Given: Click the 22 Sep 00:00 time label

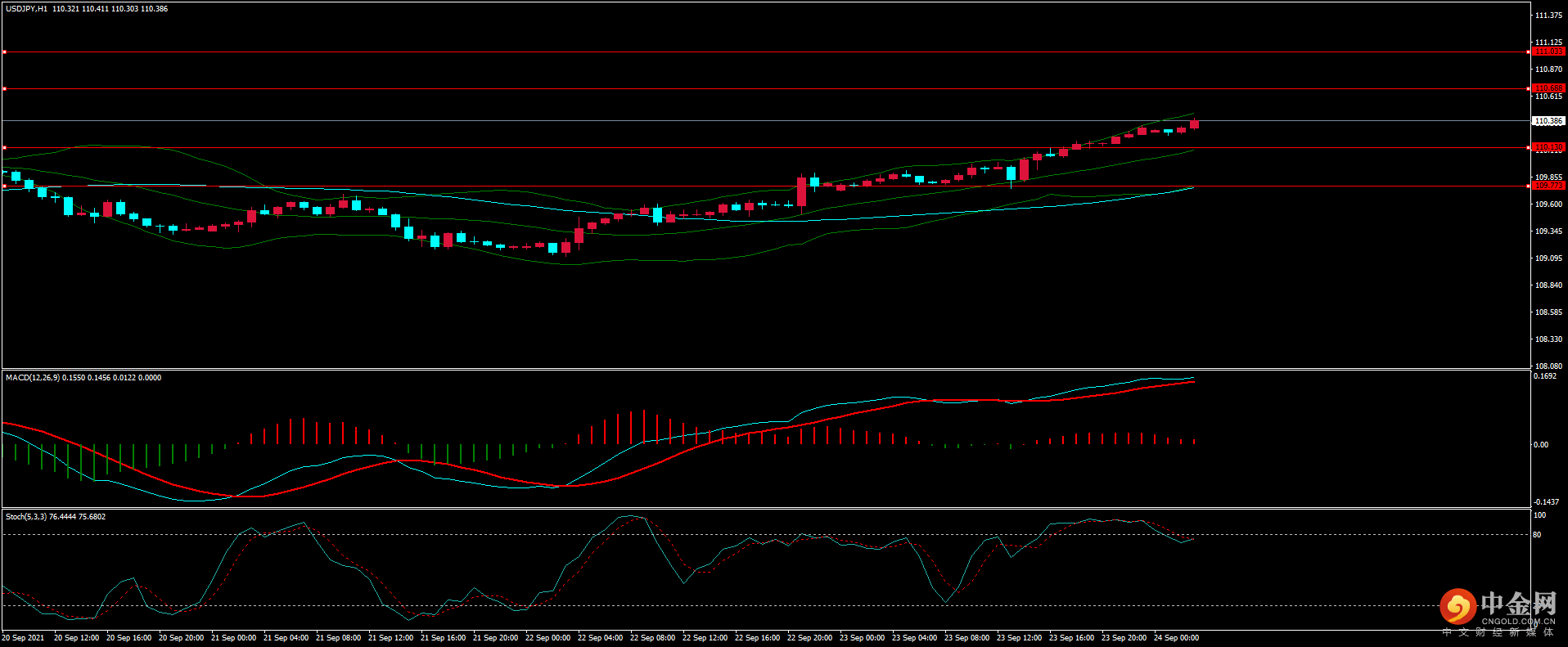Looking at the screenshot, I should click(x=547, y=638).
